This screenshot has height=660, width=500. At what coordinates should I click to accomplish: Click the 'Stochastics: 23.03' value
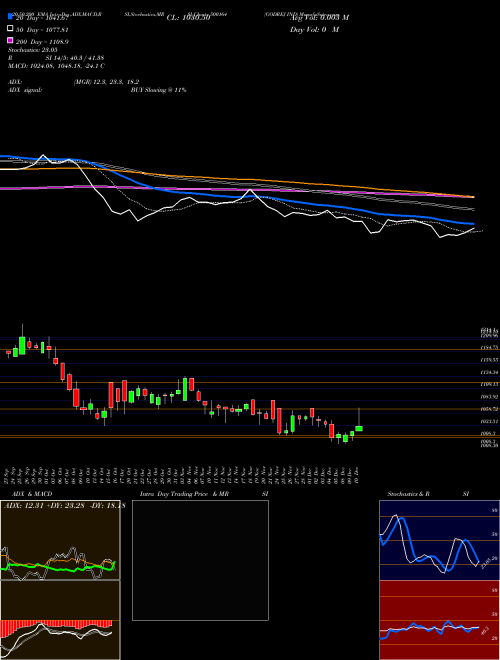pyautogui.click(x=32, y=50)
